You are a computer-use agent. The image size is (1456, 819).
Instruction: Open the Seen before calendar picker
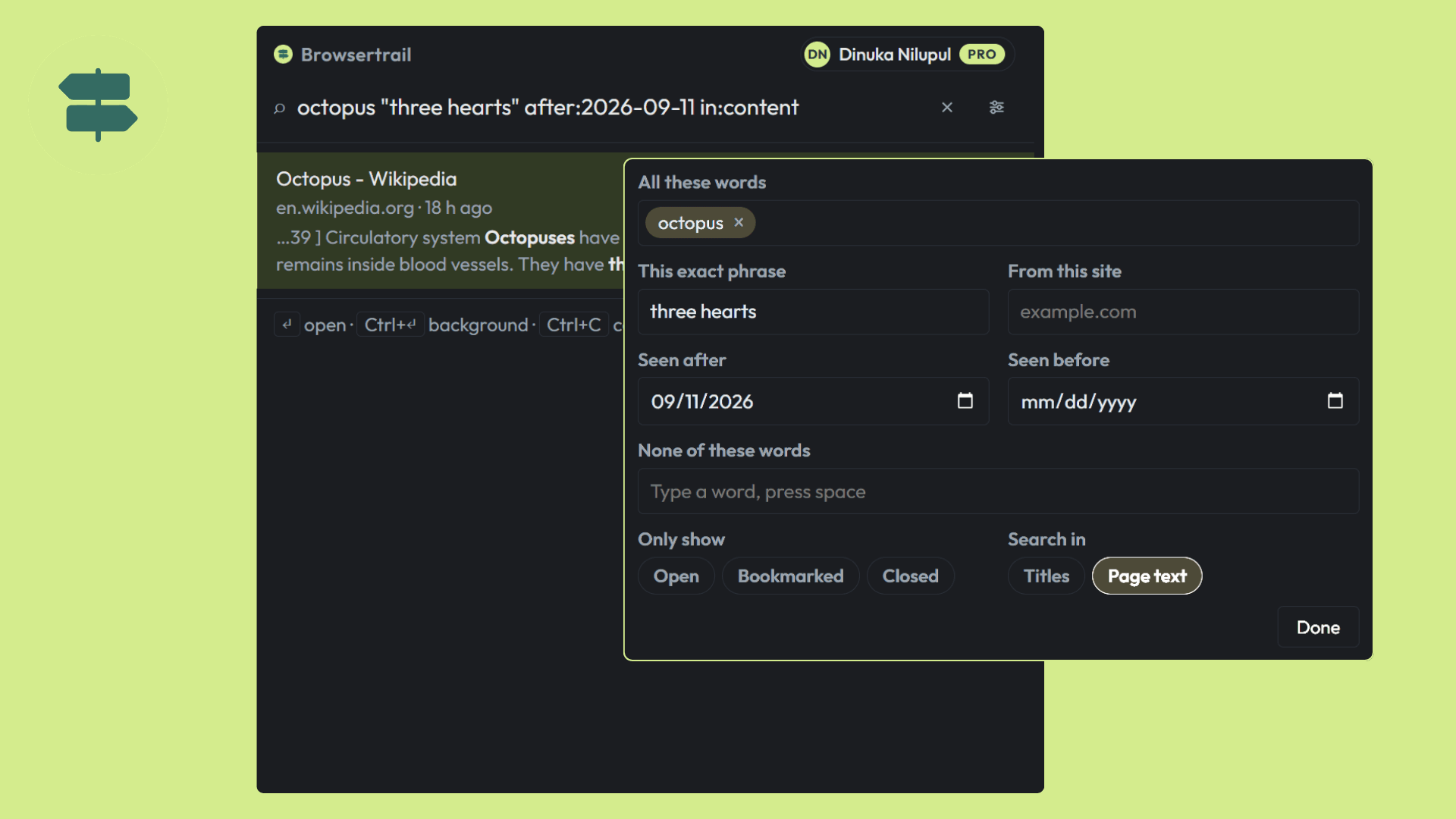pyautogui.click(x=1335, y=401)
